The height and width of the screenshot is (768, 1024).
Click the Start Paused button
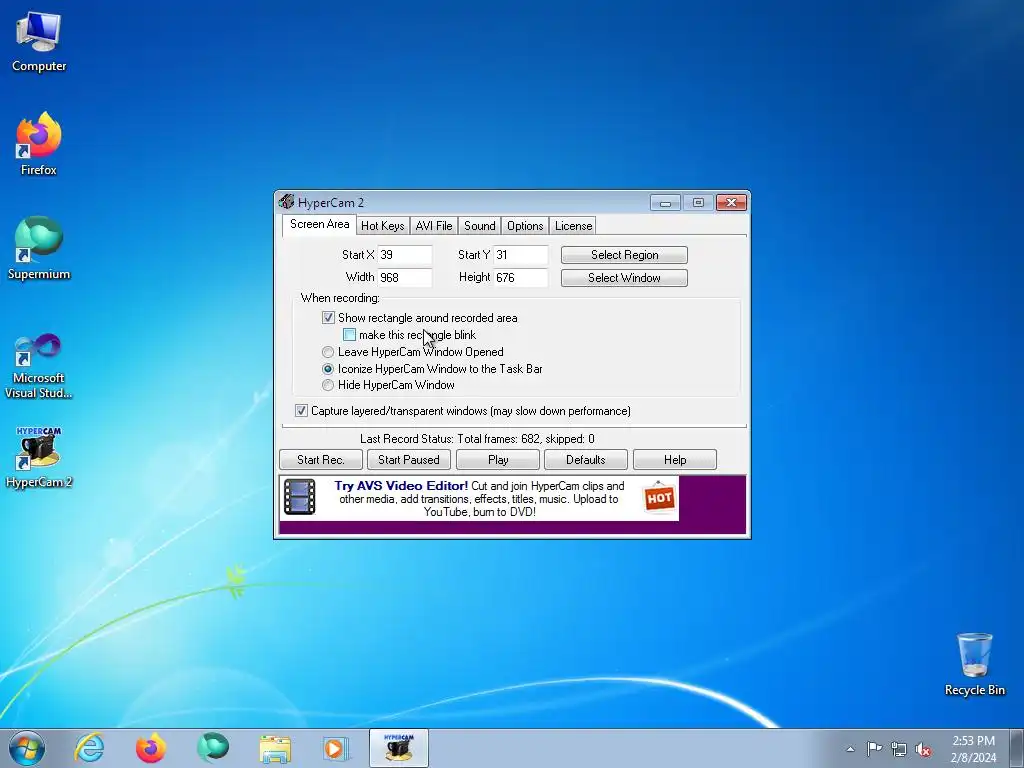[409, 460]
